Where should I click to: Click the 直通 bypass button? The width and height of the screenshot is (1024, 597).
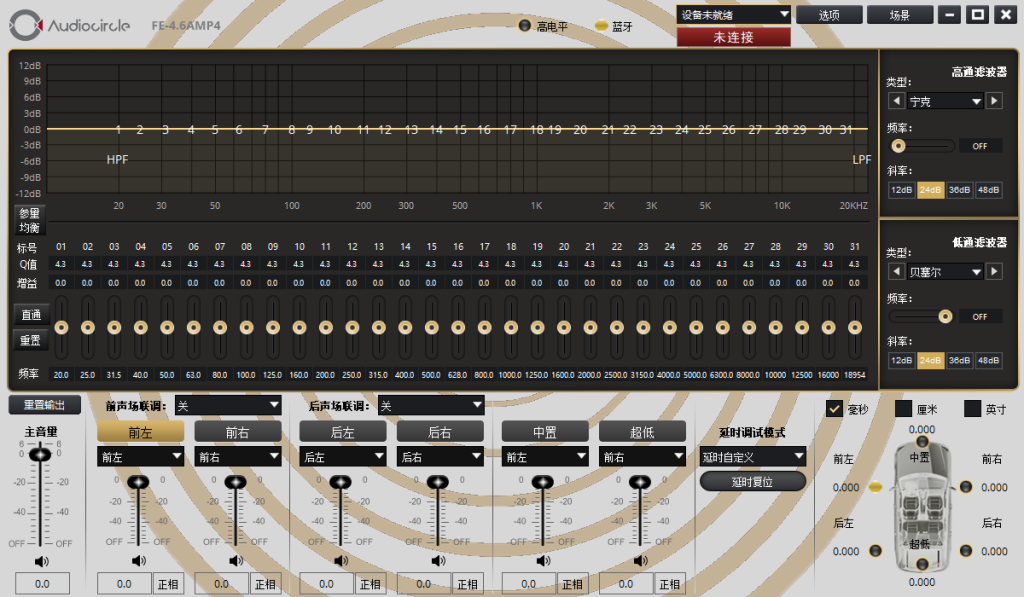30,315
